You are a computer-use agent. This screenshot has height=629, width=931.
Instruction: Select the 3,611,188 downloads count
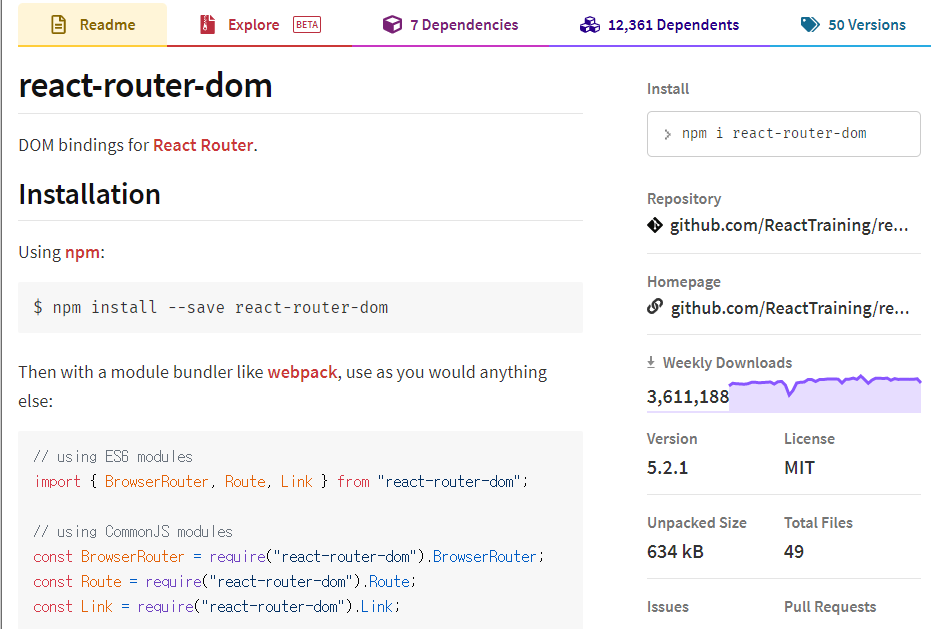tap(688, 396)
